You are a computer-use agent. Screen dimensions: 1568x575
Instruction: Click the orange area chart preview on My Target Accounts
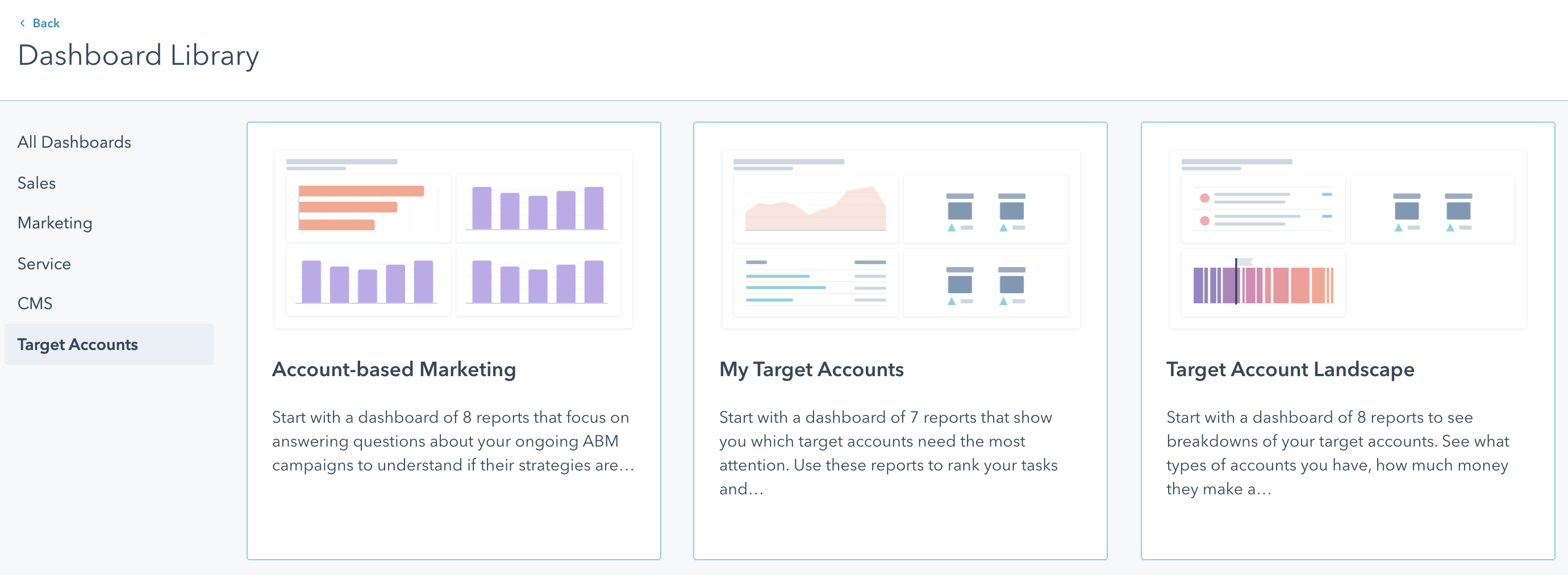click(815, 207)
